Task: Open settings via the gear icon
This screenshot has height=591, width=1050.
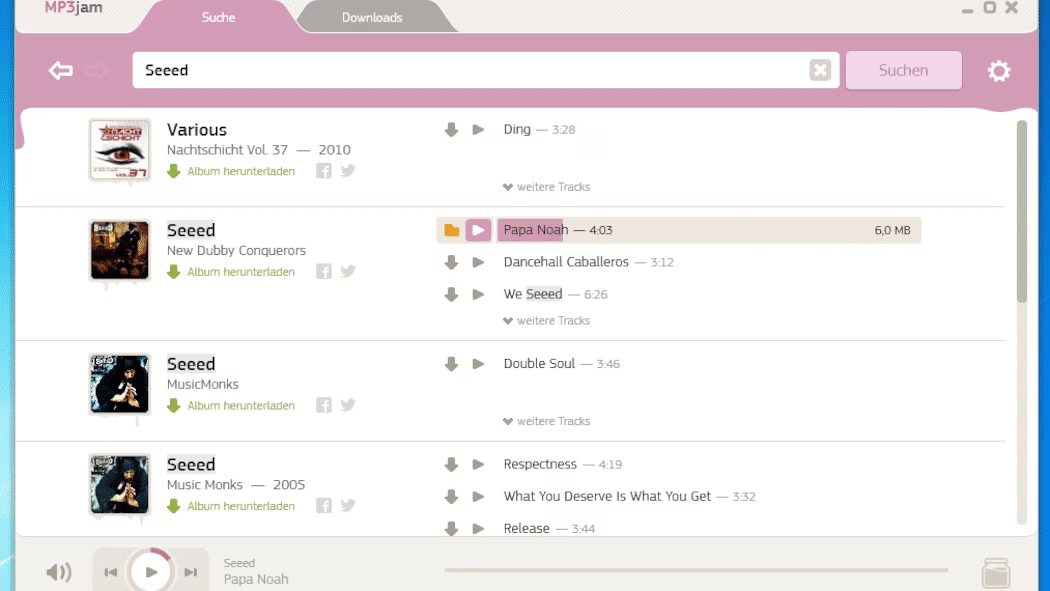Action: click(x=998, y=71)
